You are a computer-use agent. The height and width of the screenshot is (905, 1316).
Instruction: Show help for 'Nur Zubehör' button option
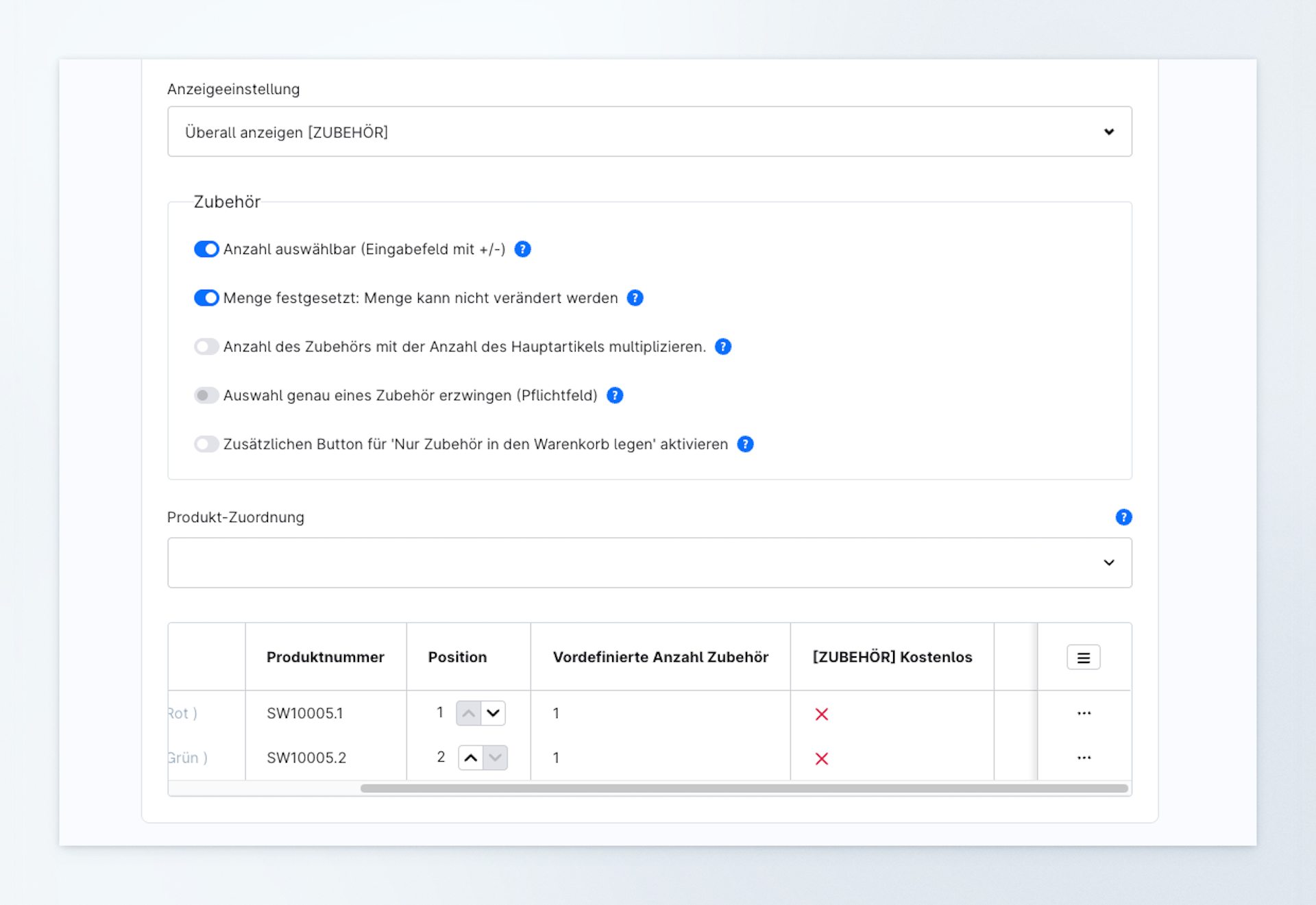[x=745, y=444]
